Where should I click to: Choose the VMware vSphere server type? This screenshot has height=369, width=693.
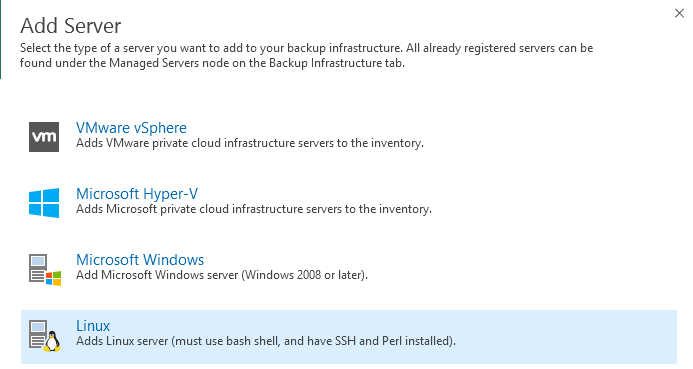click(x=131, y=128)
